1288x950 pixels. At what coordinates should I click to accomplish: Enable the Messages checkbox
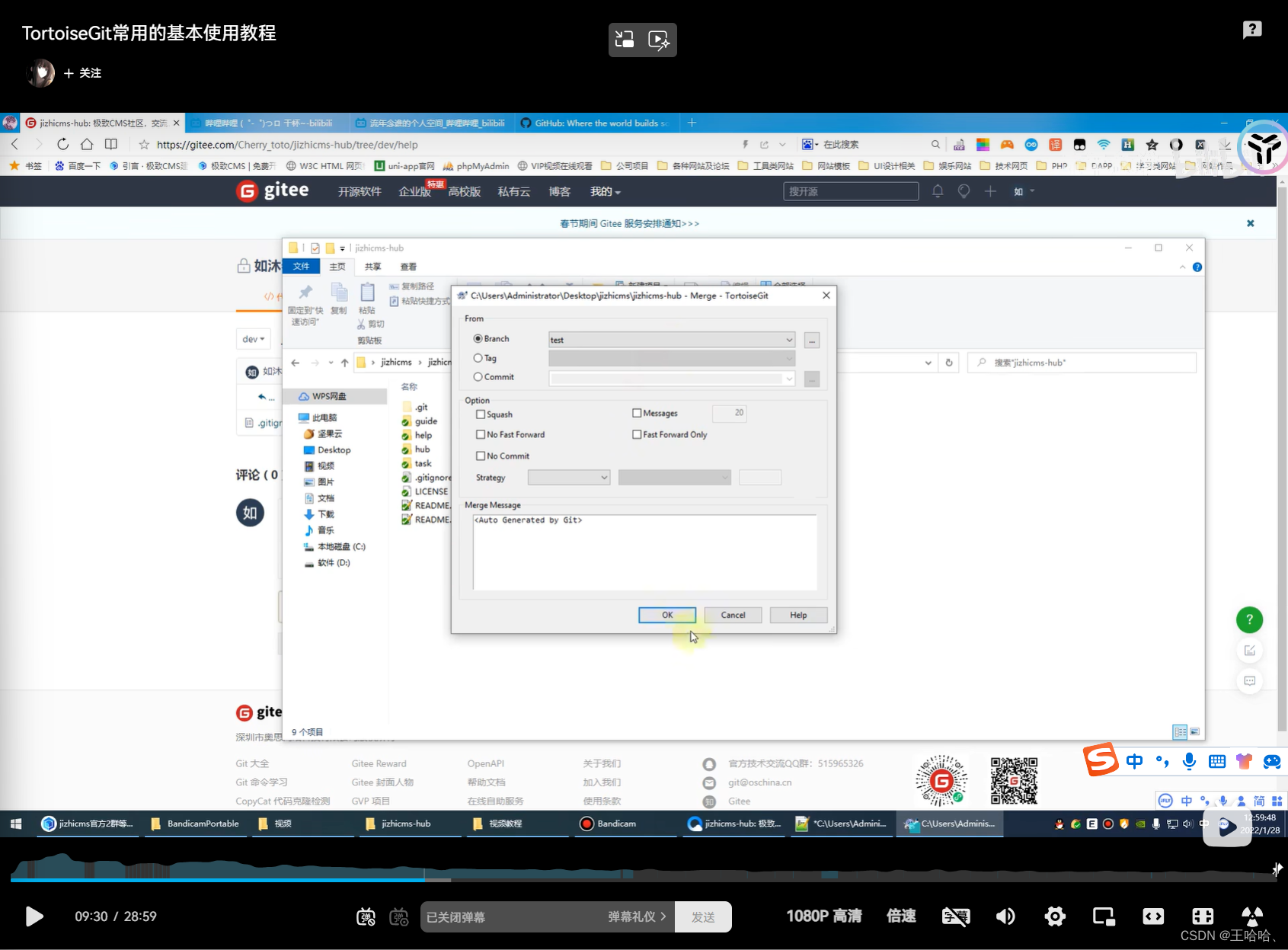(x=637, y=413)
